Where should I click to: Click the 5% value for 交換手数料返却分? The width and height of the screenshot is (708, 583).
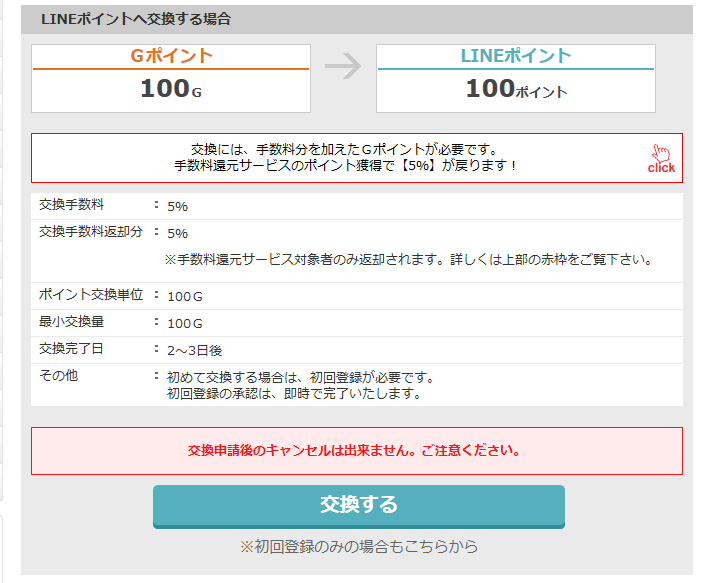[177, 233]
